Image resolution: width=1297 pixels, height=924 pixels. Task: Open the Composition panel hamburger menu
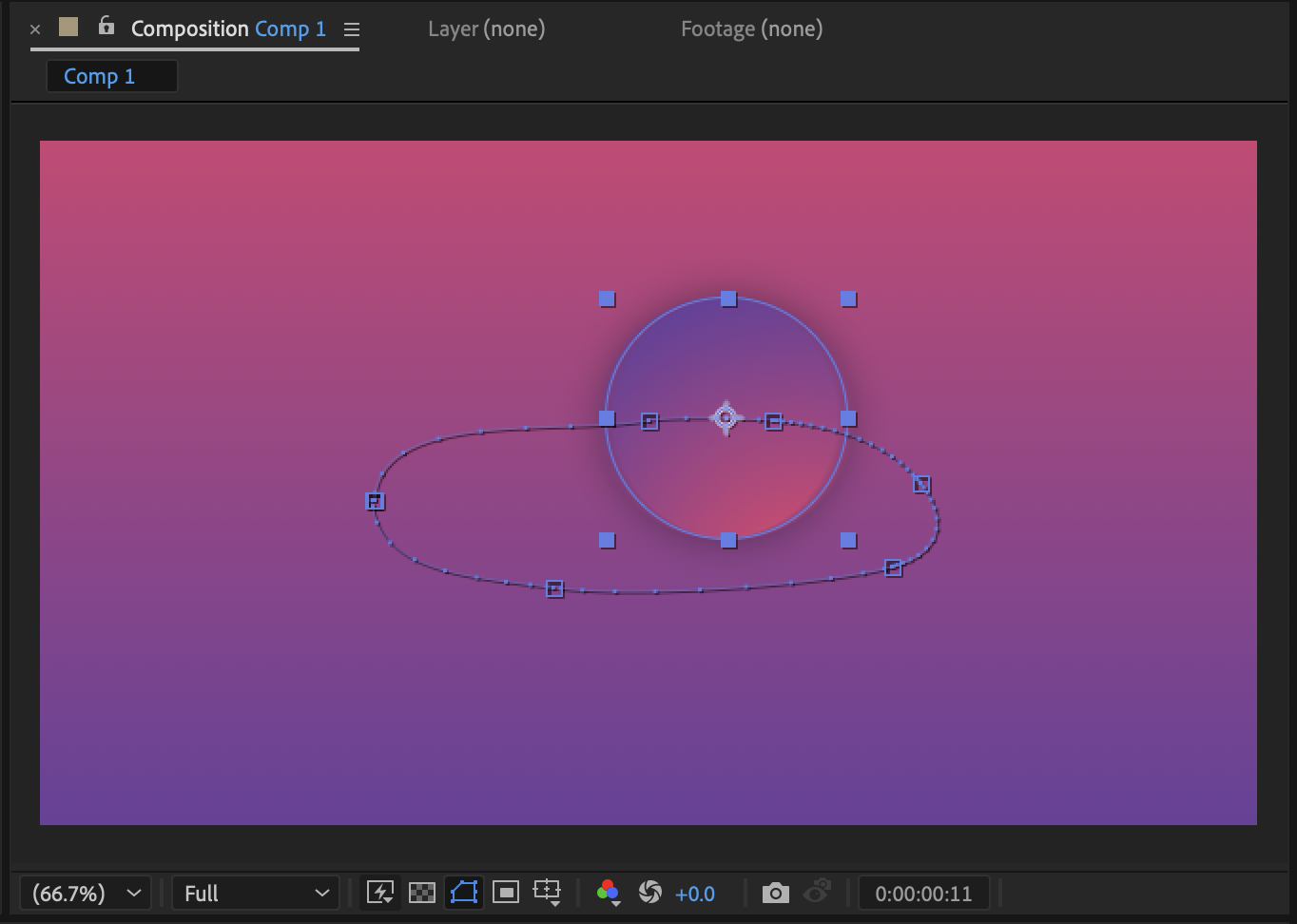click(x=352, y=29)
